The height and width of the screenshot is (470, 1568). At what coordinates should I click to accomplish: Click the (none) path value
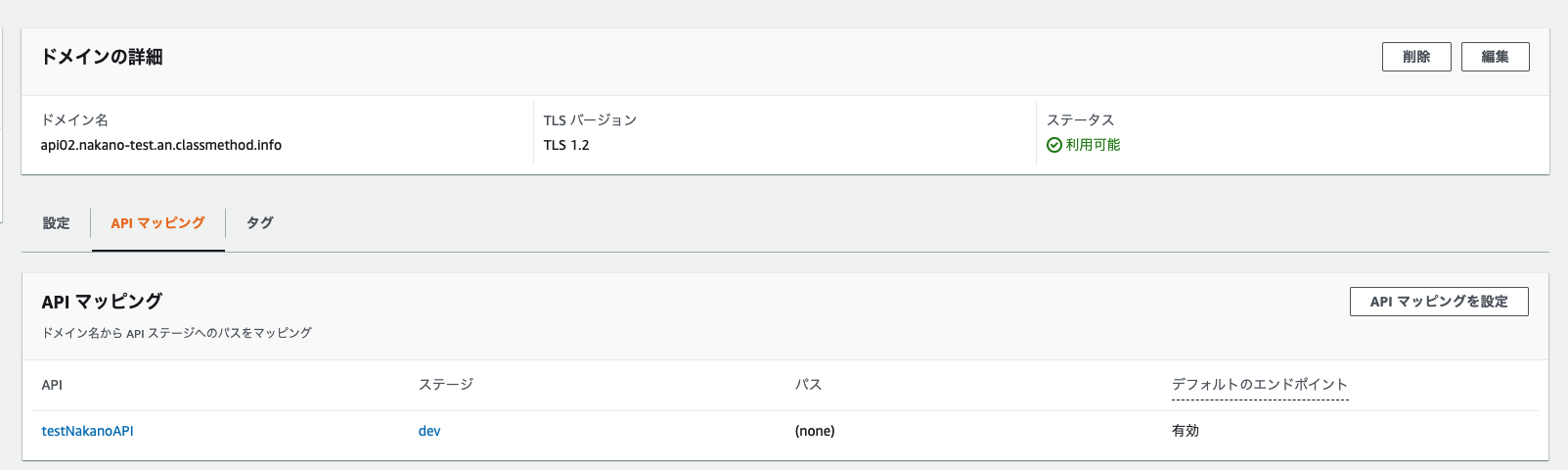point(815,431)
